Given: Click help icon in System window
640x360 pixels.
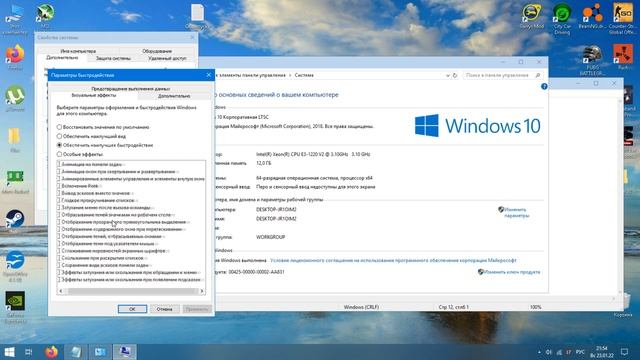Looking at the screenshot, I should 544,87.
